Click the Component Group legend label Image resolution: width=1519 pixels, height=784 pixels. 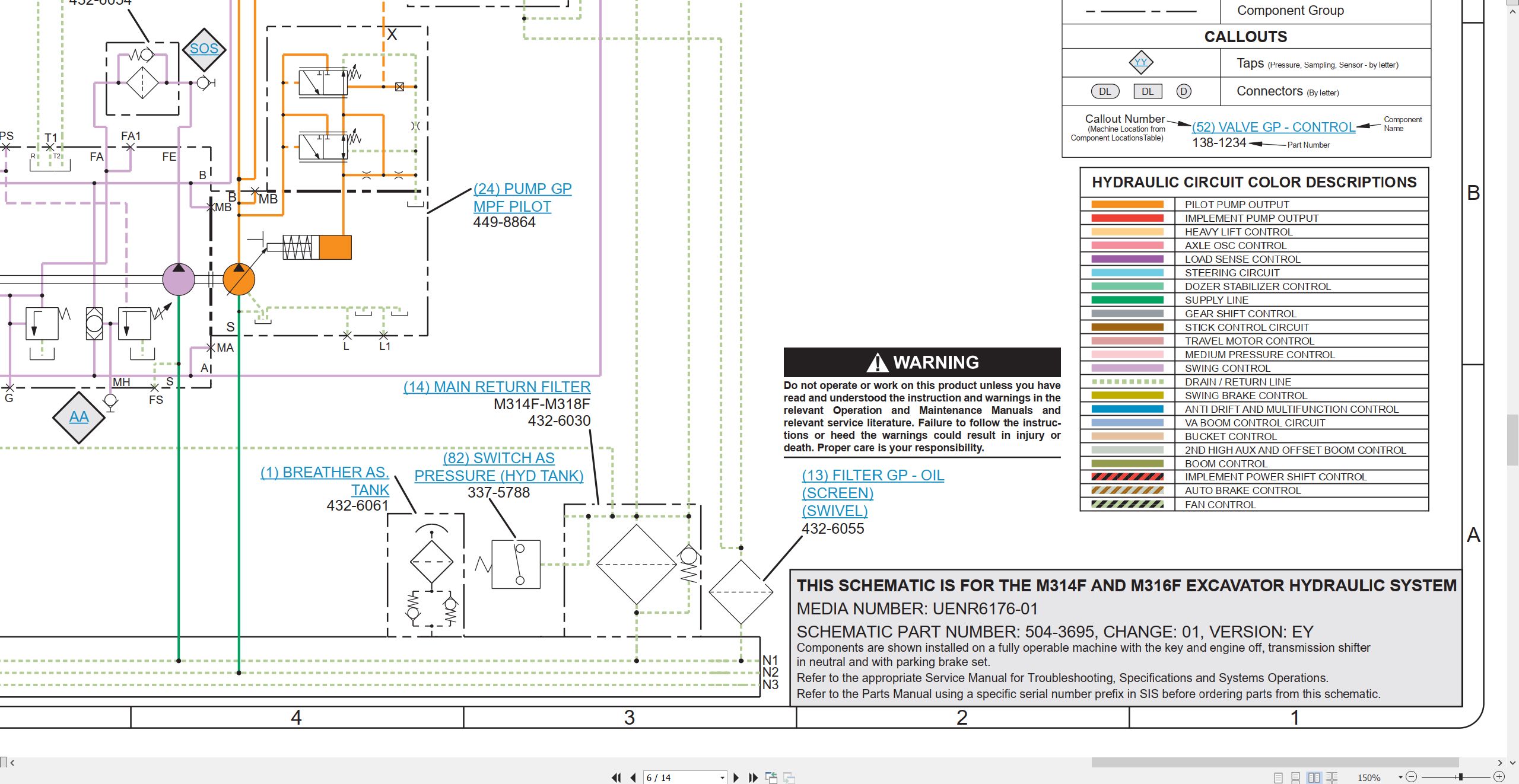[x=1291, y=11]
